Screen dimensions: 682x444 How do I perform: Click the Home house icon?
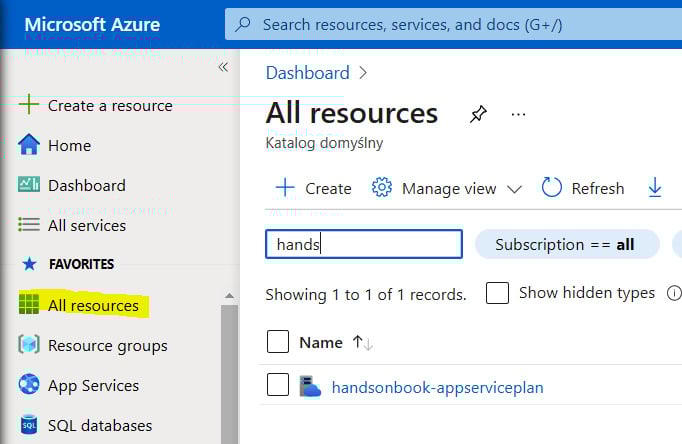(29, 144)
